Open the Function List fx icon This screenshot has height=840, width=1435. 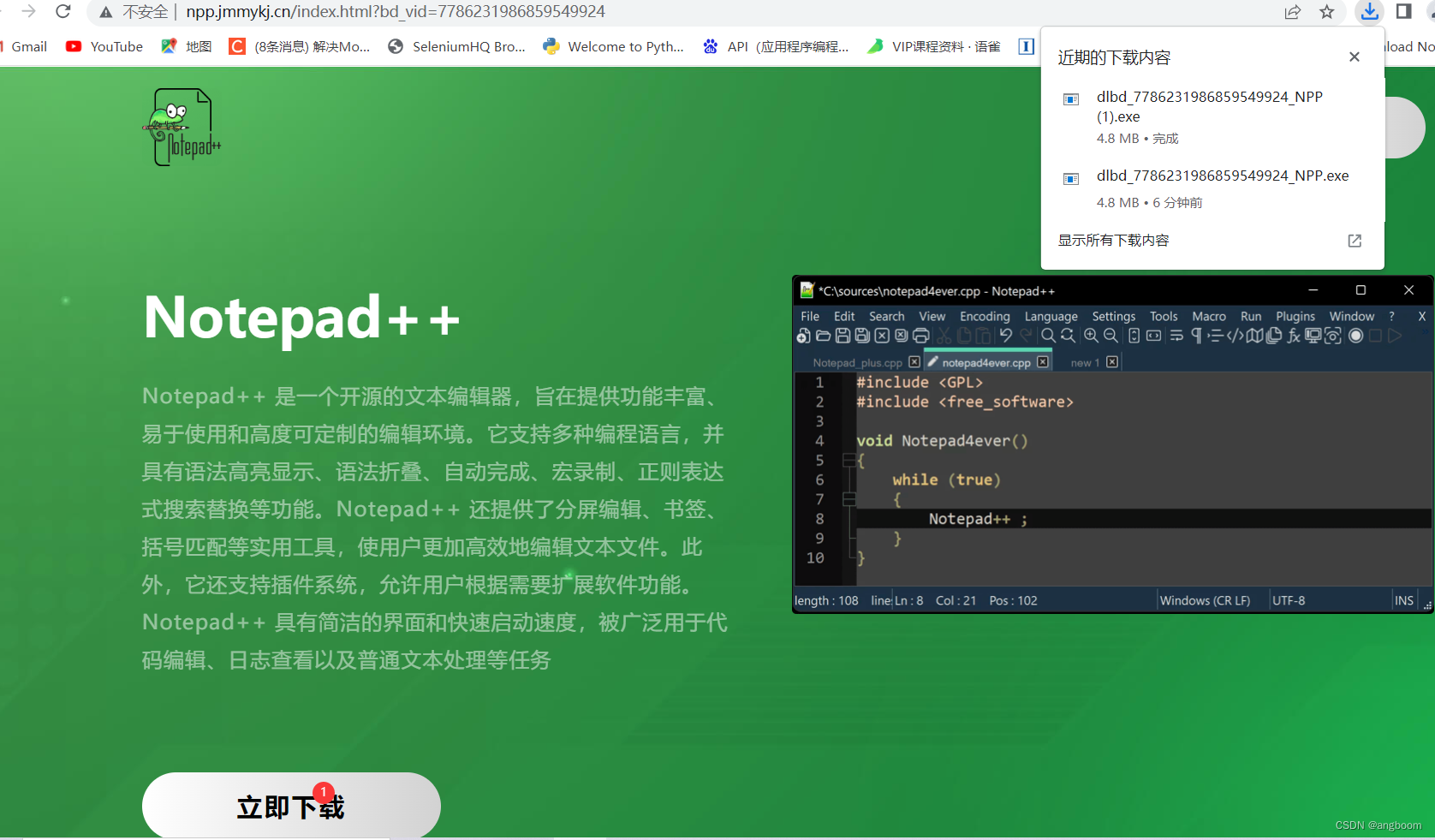coord(1294,336)
